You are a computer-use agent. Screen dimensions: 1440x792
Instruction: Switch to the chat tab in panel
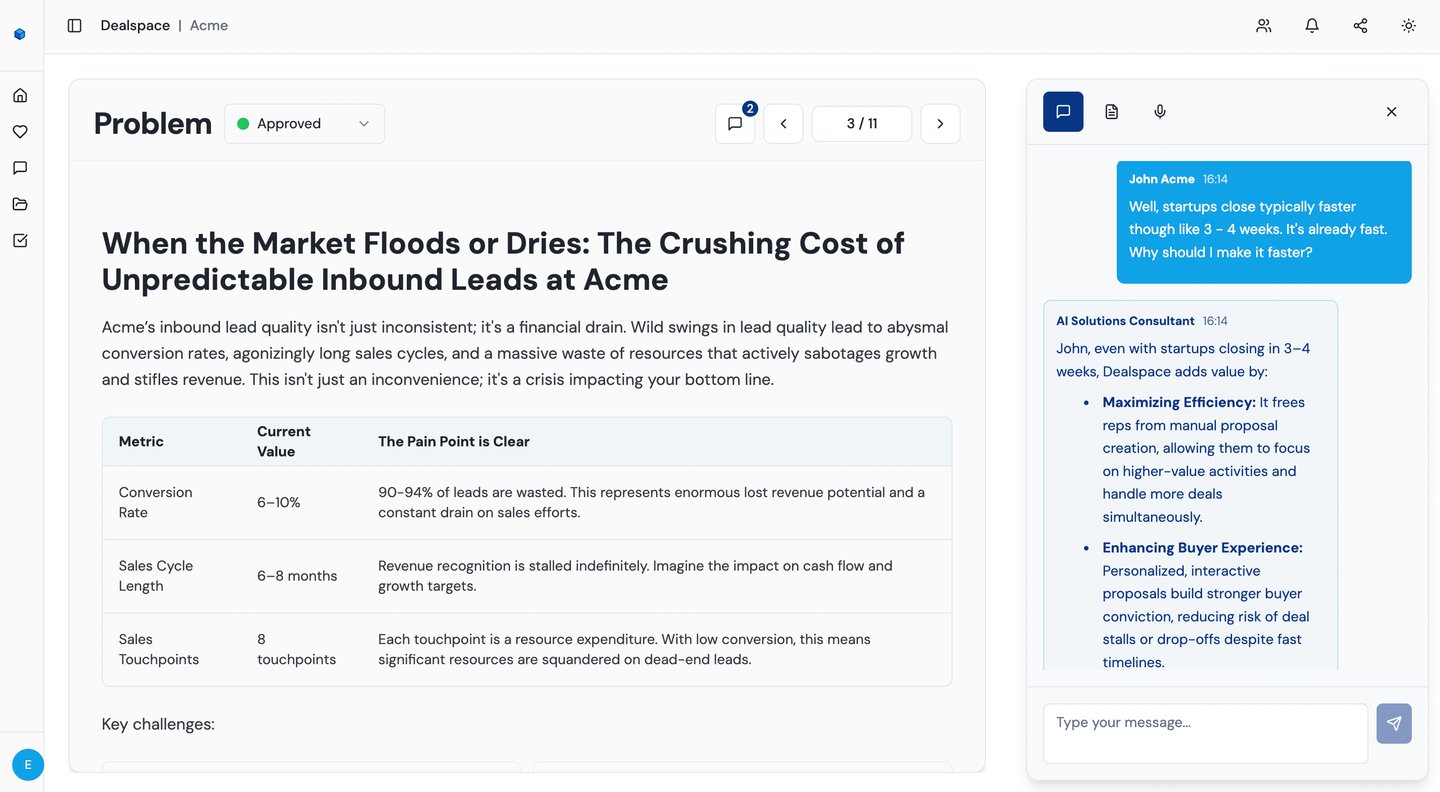tap(1063, 112)
